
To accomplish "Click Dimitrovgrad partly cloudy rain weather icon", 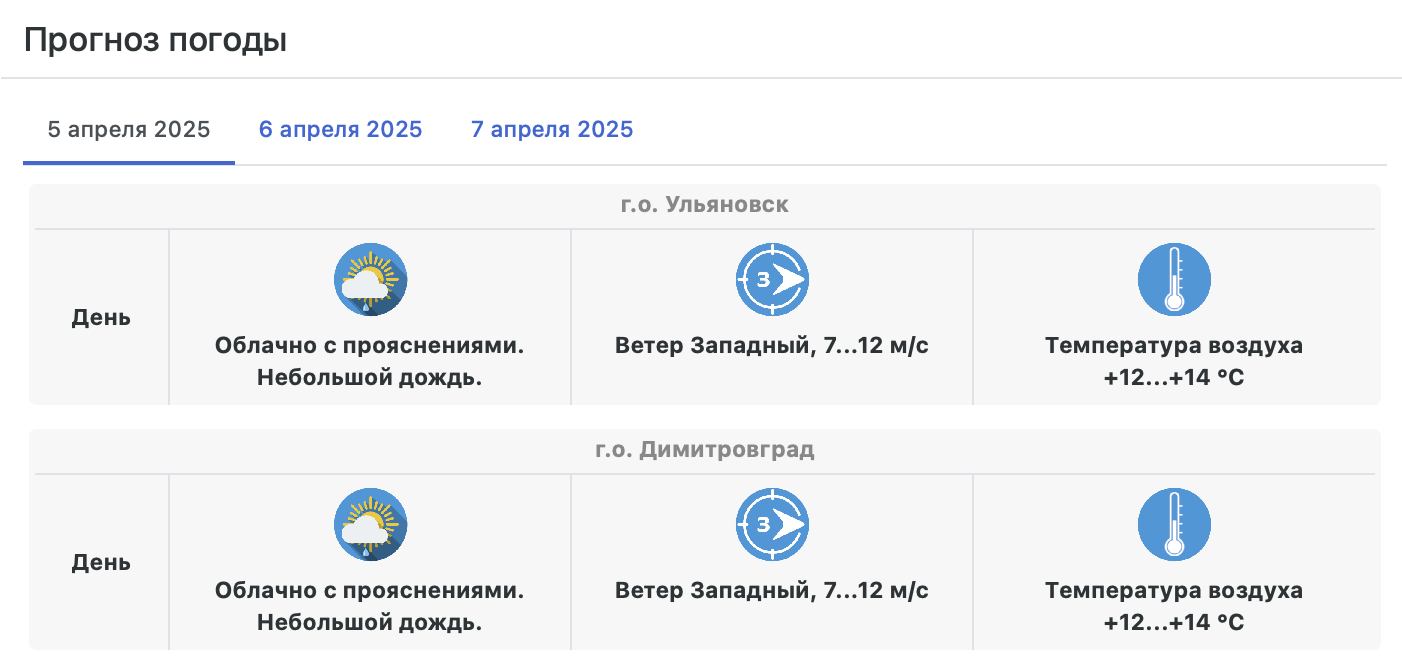I will coord(370,524).
